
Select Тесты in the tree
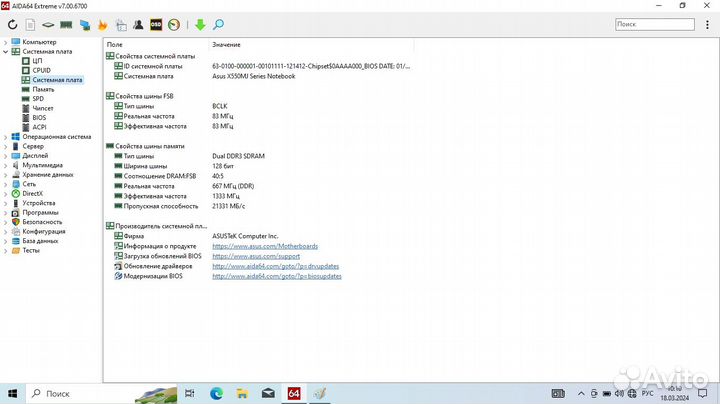coord(31,250)
